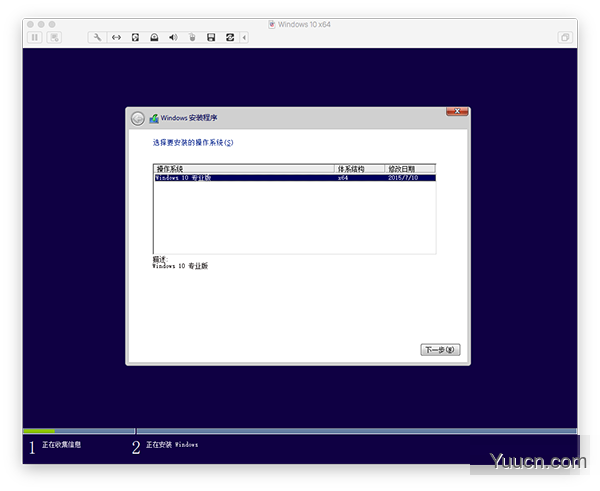Click the CD/DVD drive icon
The image size is (600, 491).
point(154,37)
